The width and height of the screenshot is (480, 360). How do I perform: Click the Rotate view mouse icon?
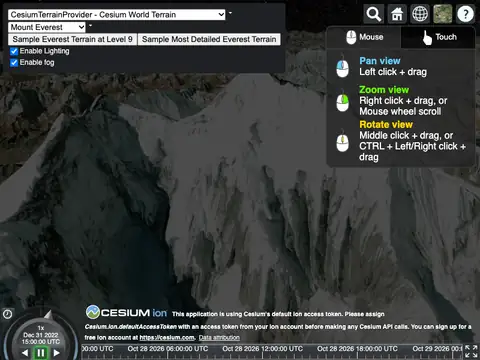342,140
